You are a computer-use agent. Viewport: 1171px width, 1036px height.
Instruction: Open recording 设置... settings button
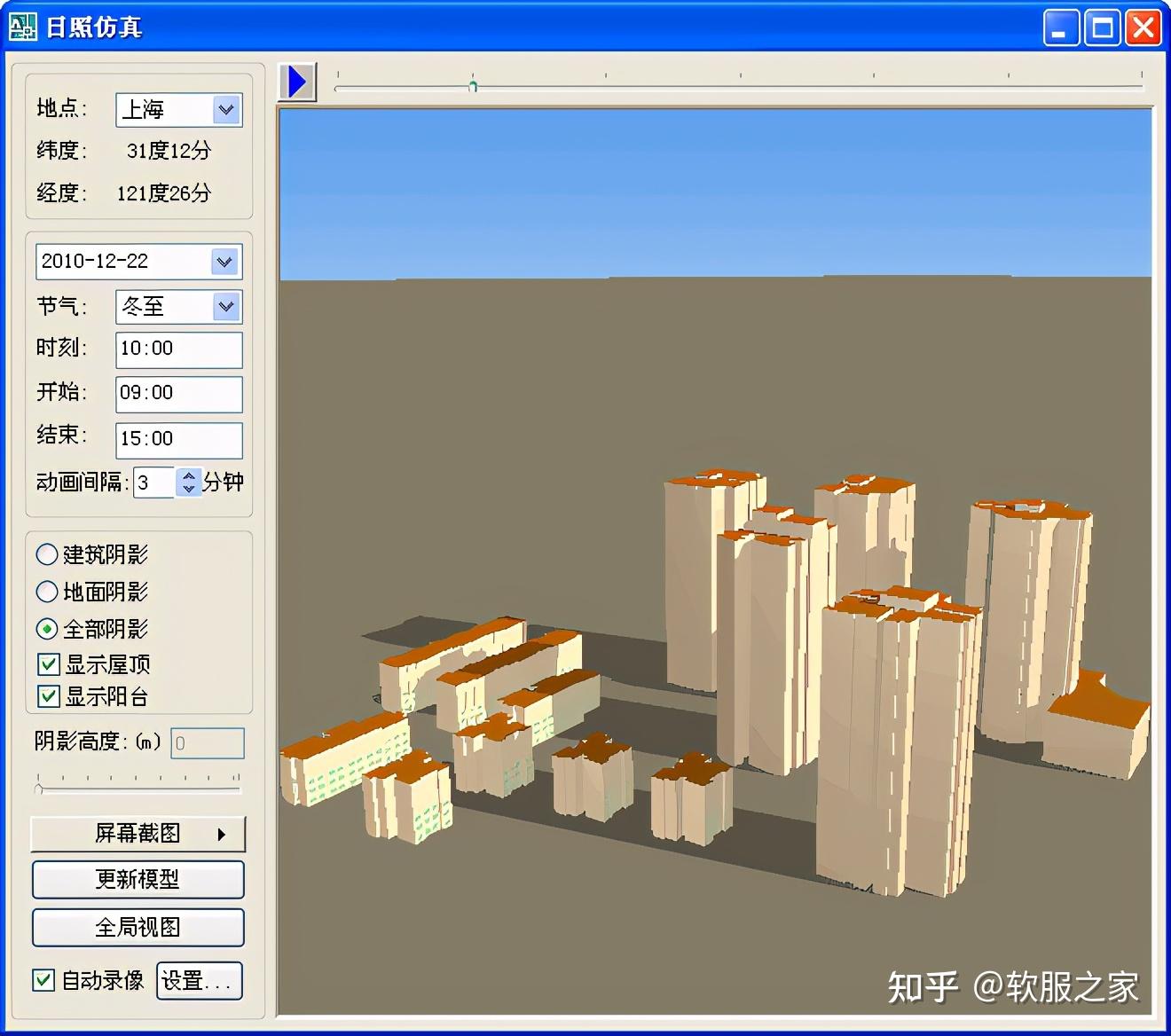tap(199, 981)
